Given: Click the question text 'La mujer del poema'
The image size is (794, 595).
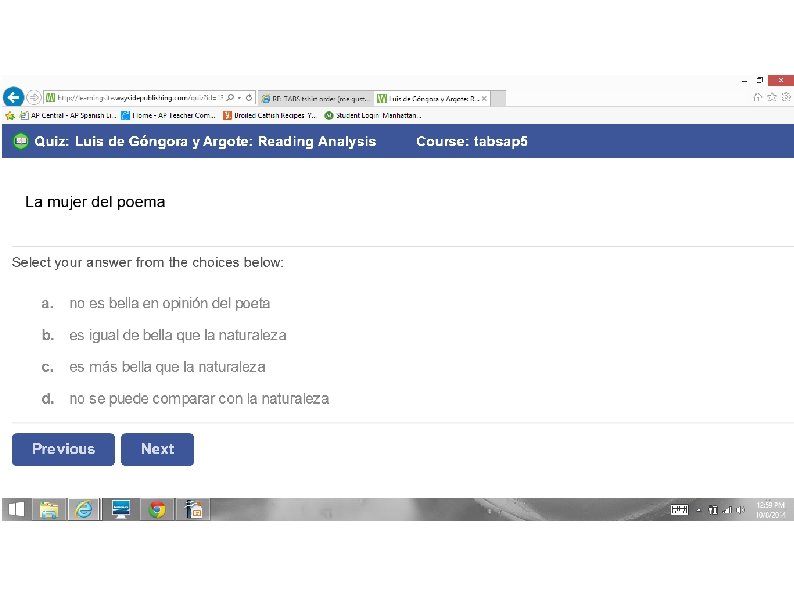Looking at the screenshot, I should (x=95, y=203).
